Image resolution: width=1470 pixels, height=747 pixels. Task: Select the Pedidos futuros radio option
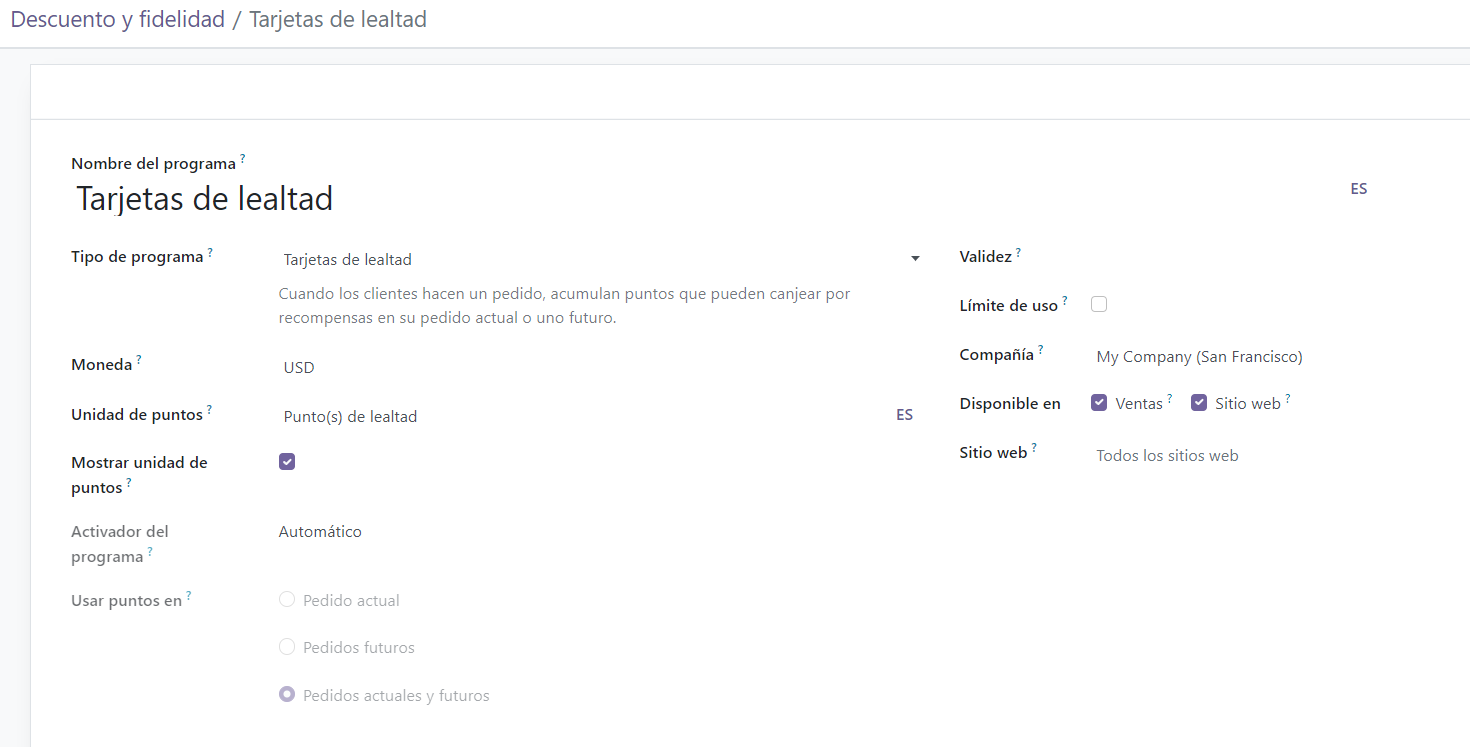pos(287,647)
